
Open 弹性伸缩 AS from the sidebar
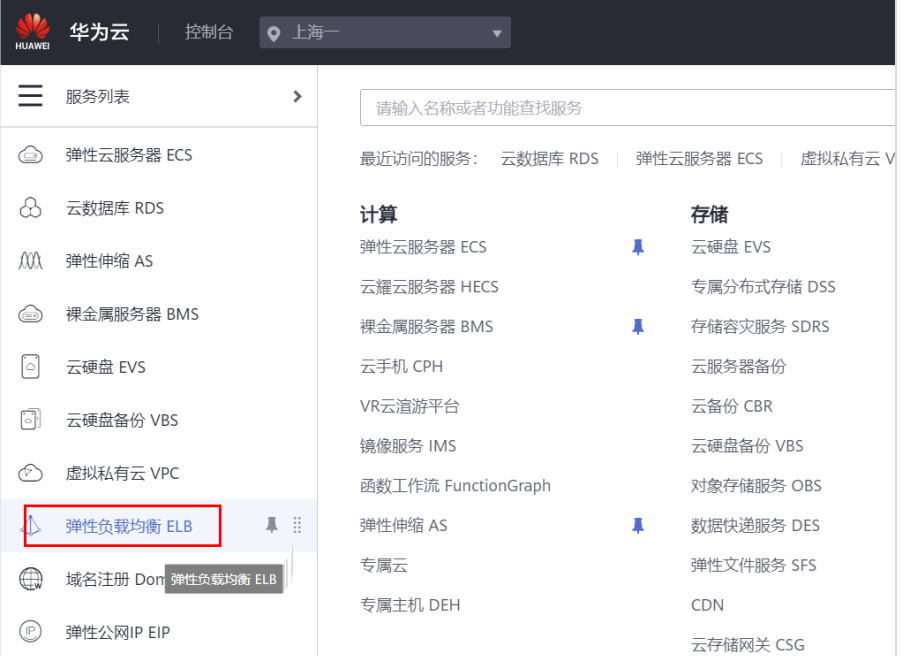coord(109,261)
